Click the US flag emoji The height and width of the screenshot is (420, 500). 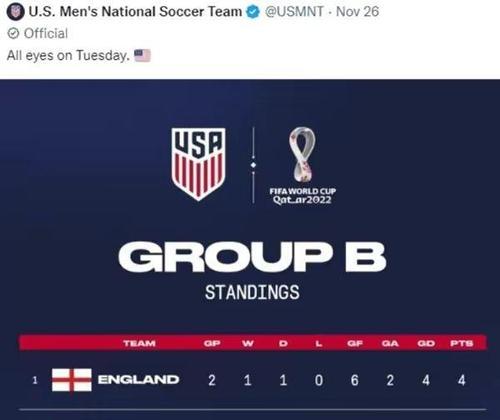click(x=142, y=55)
